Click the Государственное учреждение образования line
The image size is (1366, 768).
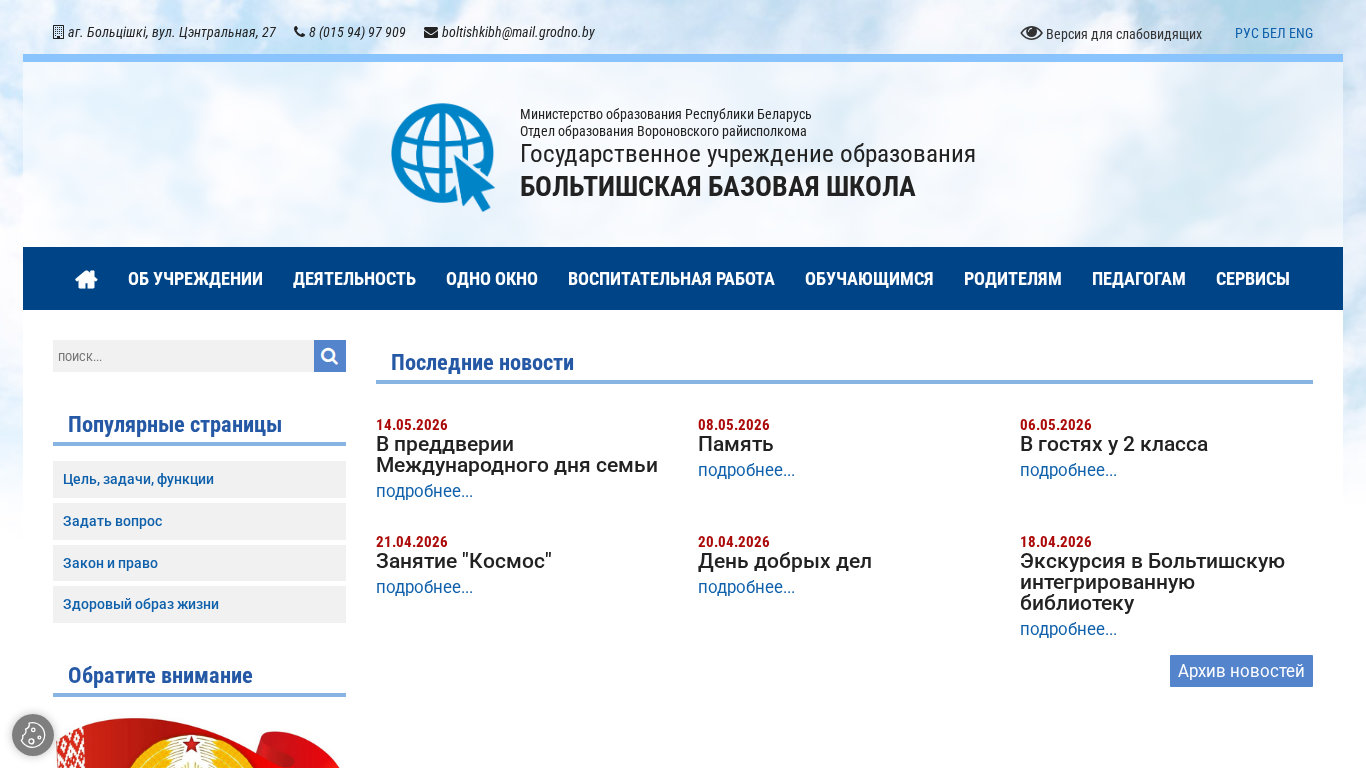click(x=748, y=154)
